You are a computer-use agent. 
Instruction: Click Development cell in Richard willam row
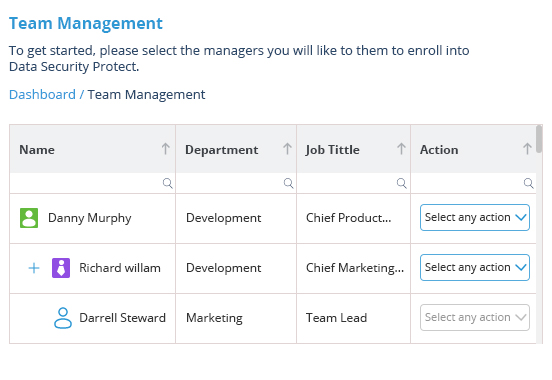click(236, 268)
